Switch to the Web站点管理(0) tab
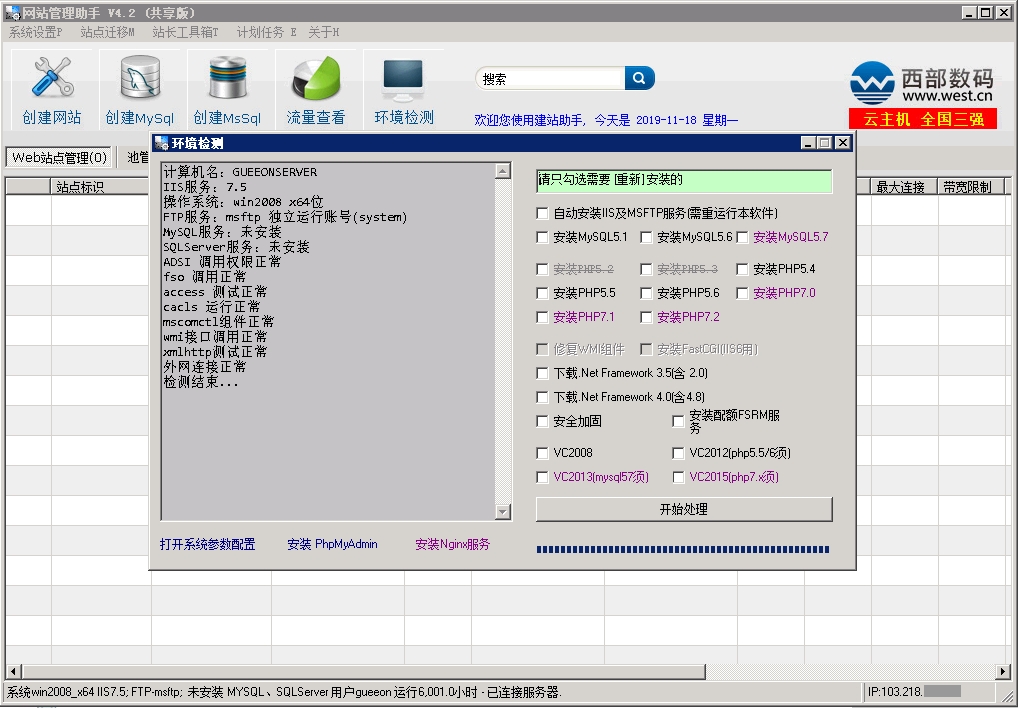Screen dimensions: 1018x708 (x=59, y=158)
